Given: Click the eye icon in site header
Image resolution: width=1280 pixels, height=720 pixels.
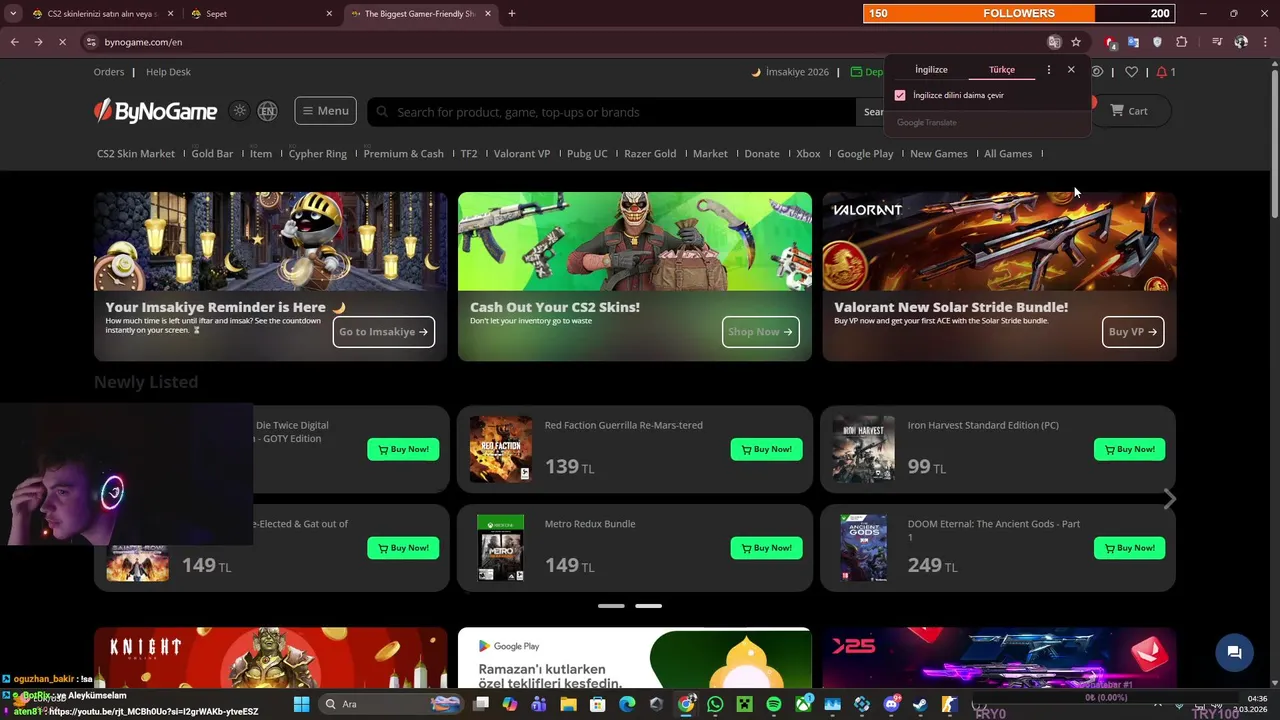Looking at the screenshot, I should 1097,72.
